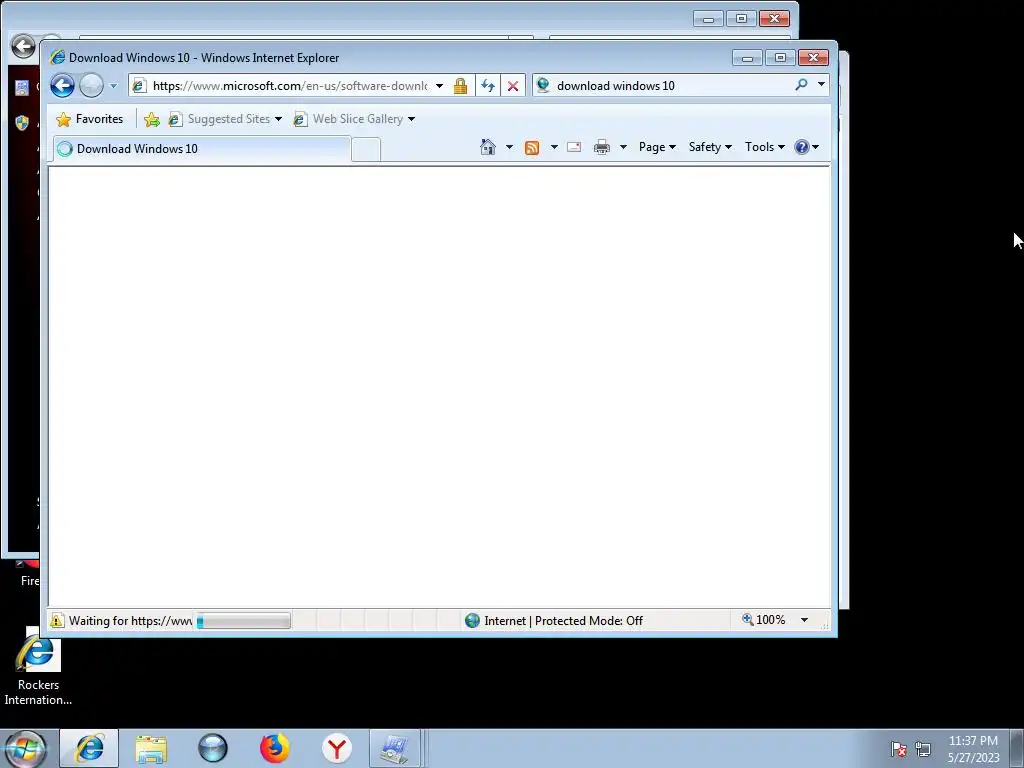Image resolution: width=1024 pixels, height=768 pixels.
Task: Open Web Slice Gallery in favorites bar
Action: [354, 119]
